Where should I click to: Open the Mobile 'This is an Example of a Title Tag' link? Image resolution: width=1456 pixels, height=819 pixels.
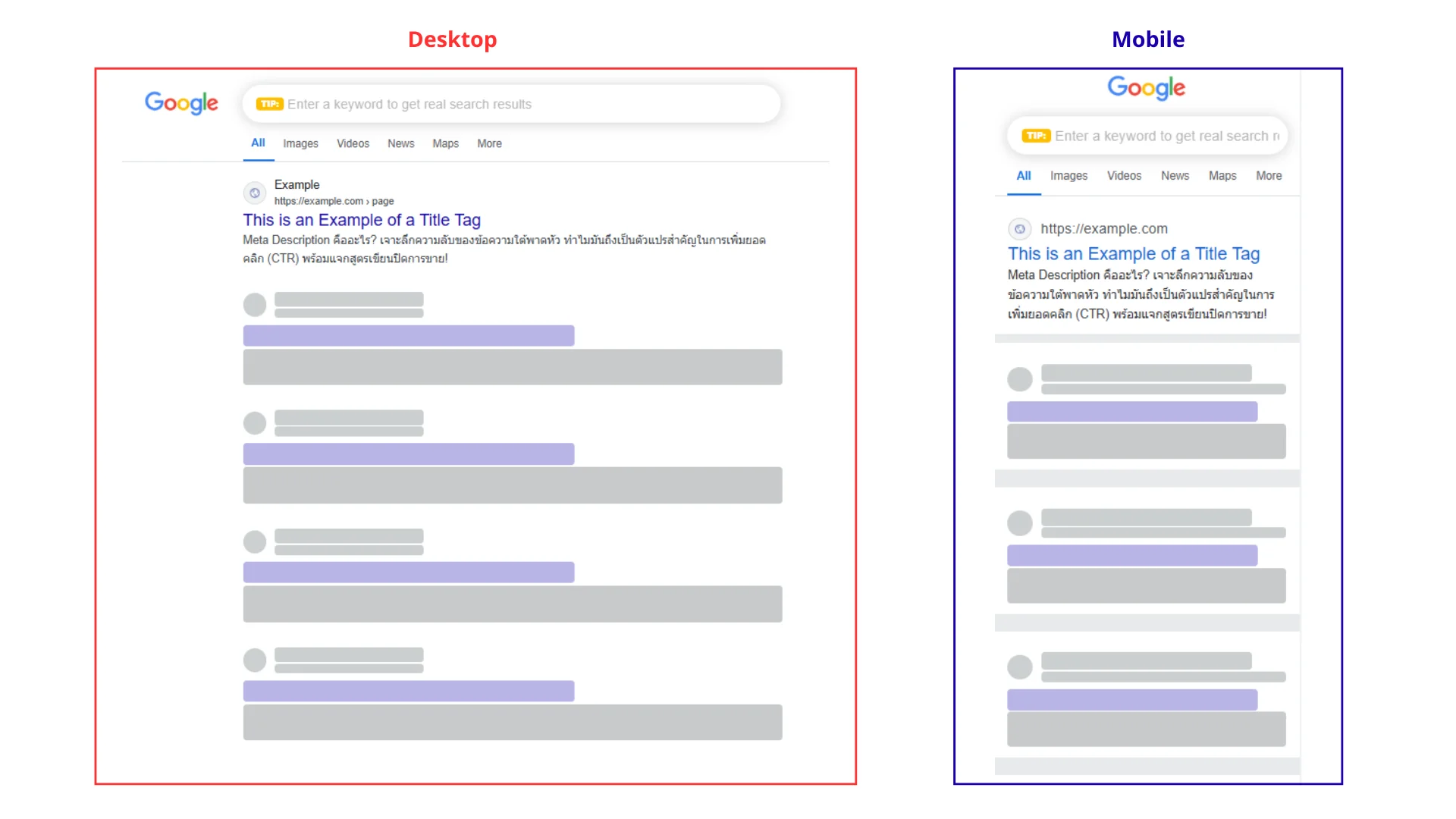[1134, 254]
